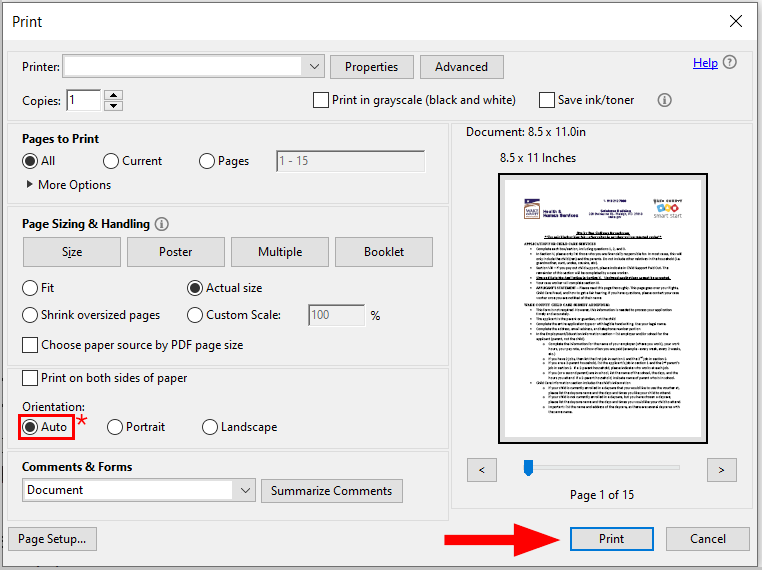This screenshot has height=570, width=762.
Task: Open the Printer selection dropdown
Action: (x=314, y=67)
